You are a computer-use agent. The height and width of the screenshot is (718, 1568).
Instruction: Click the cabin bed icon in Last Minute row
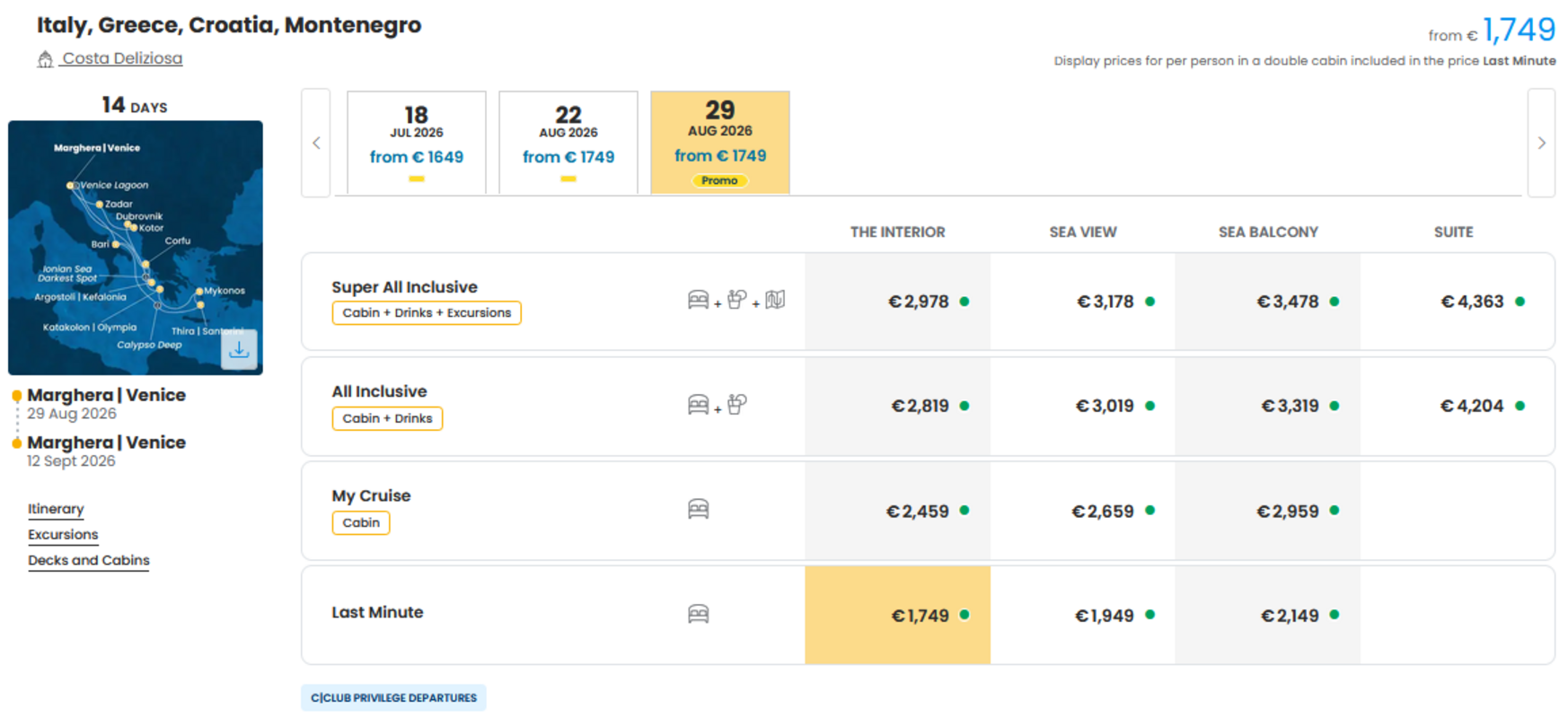click(698, 614)
